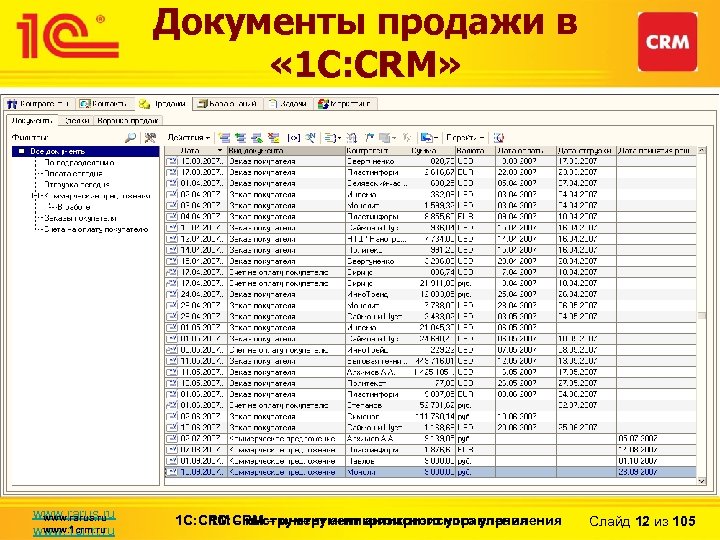Select the Документы sub-tab
720x540 pixels.
pyautogui.click(x=32, y=121)
